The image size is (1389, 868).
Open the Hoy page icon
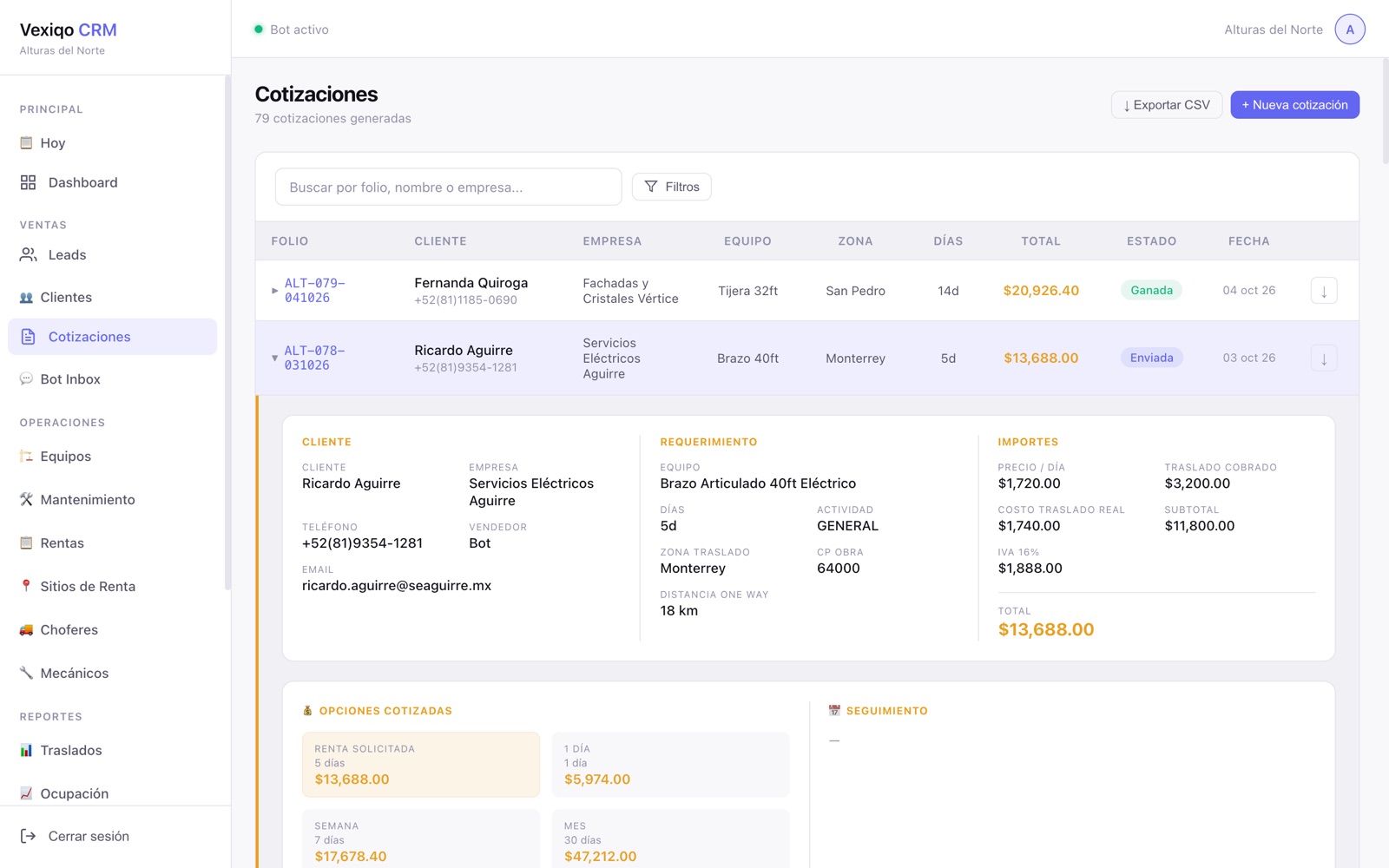tap(26, 143)
